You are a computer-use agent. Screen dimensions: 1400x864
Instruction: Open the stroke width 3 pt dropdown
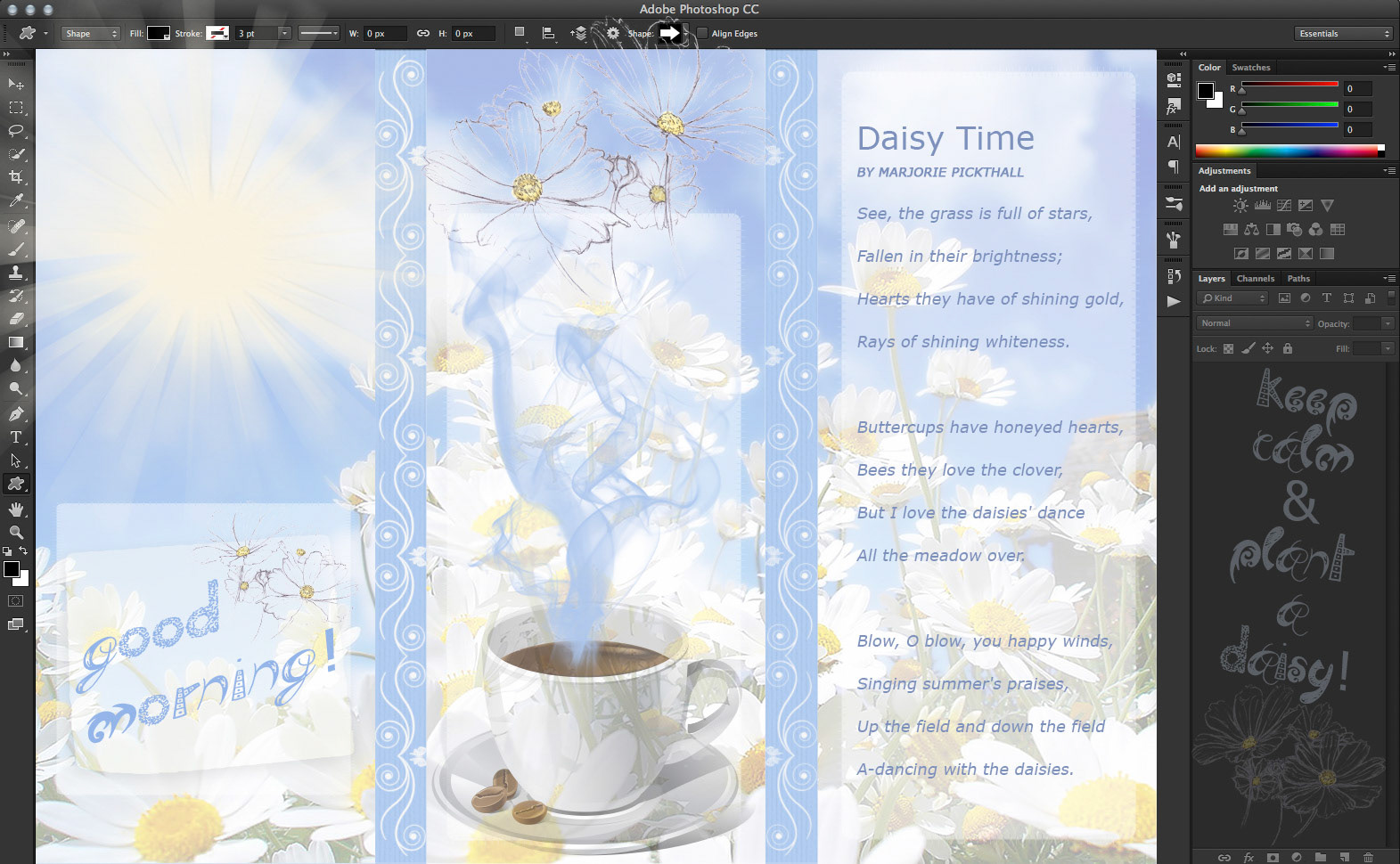pos(284,33)
